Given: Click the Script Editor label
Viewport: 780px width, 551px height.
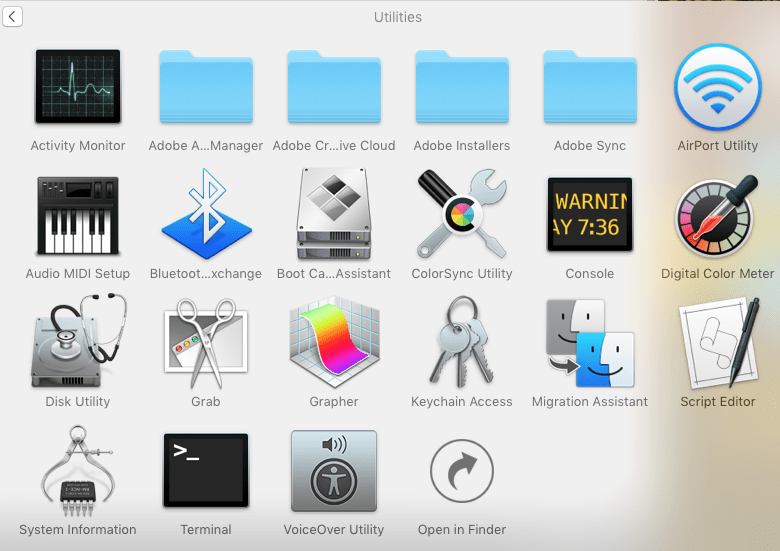Looking at the screenshot, I should click(718, 402).
